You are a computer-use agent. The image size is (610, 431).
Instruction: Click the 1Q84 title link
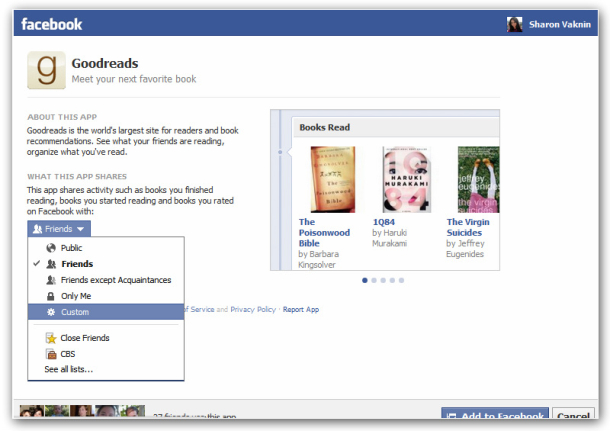[384, 222]
